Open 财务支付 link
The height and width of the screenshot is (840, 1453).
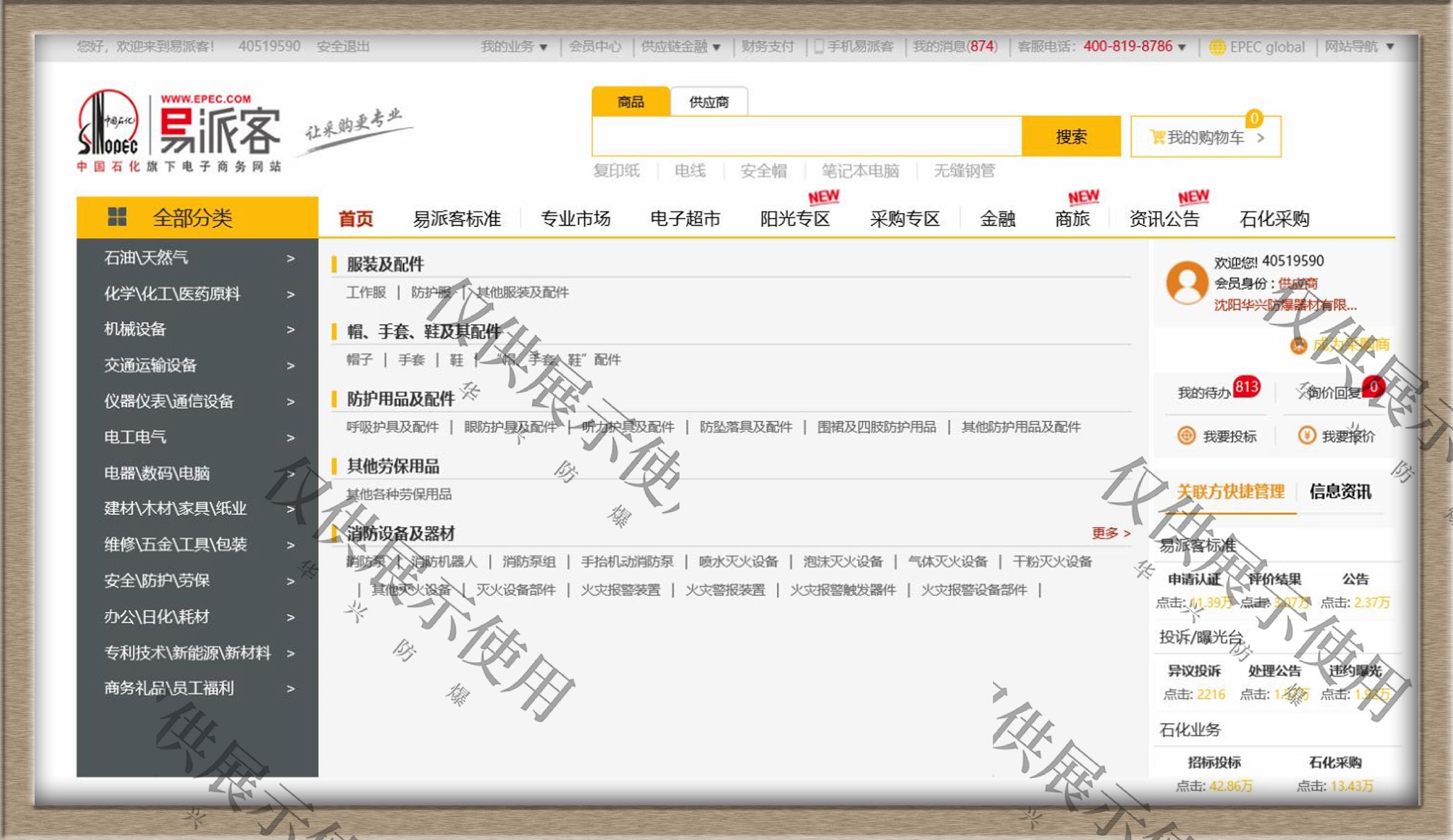[x=767, y=46]
